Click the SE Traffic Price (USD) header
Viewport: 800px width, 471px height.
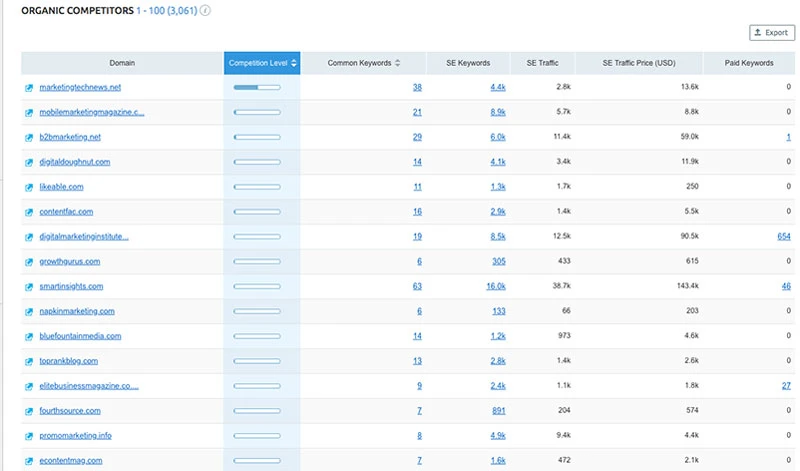click(639, 63)
